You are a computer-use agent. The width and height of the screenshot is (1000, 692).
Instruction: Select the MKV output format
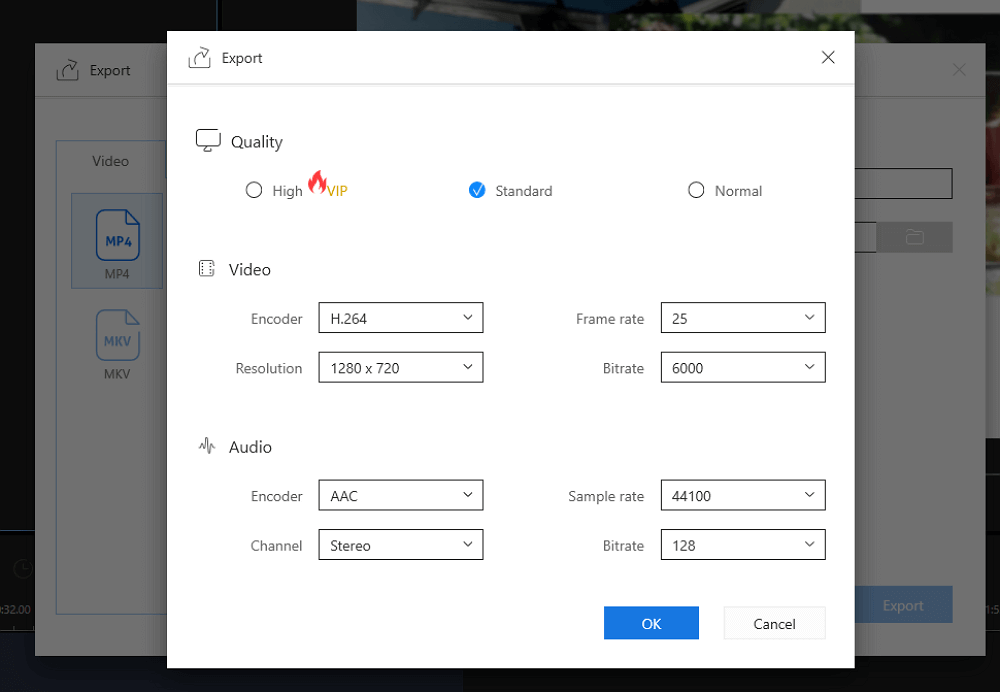(x=117, y=341)
